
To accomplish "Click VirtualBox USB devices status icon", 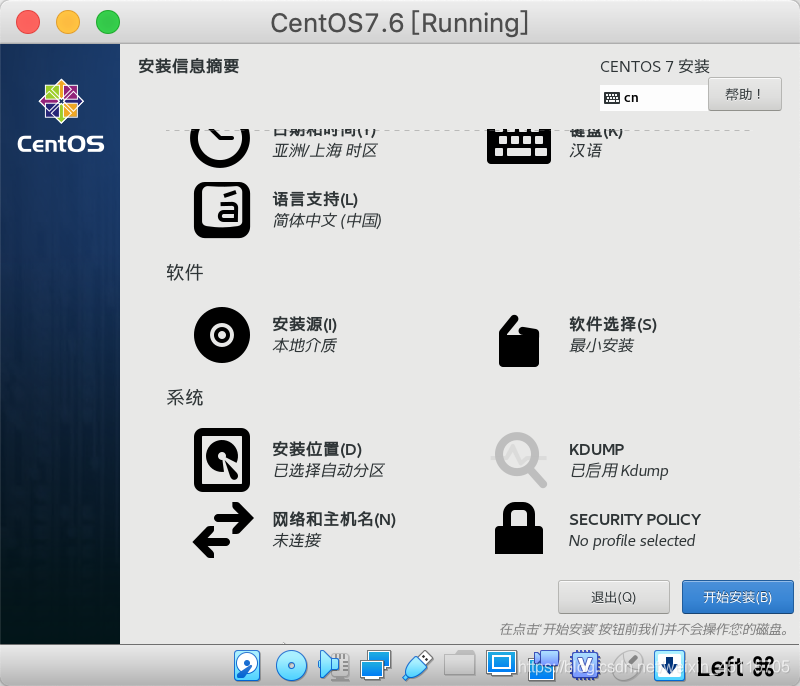I will pyautogui.click(x=418, y=666).
